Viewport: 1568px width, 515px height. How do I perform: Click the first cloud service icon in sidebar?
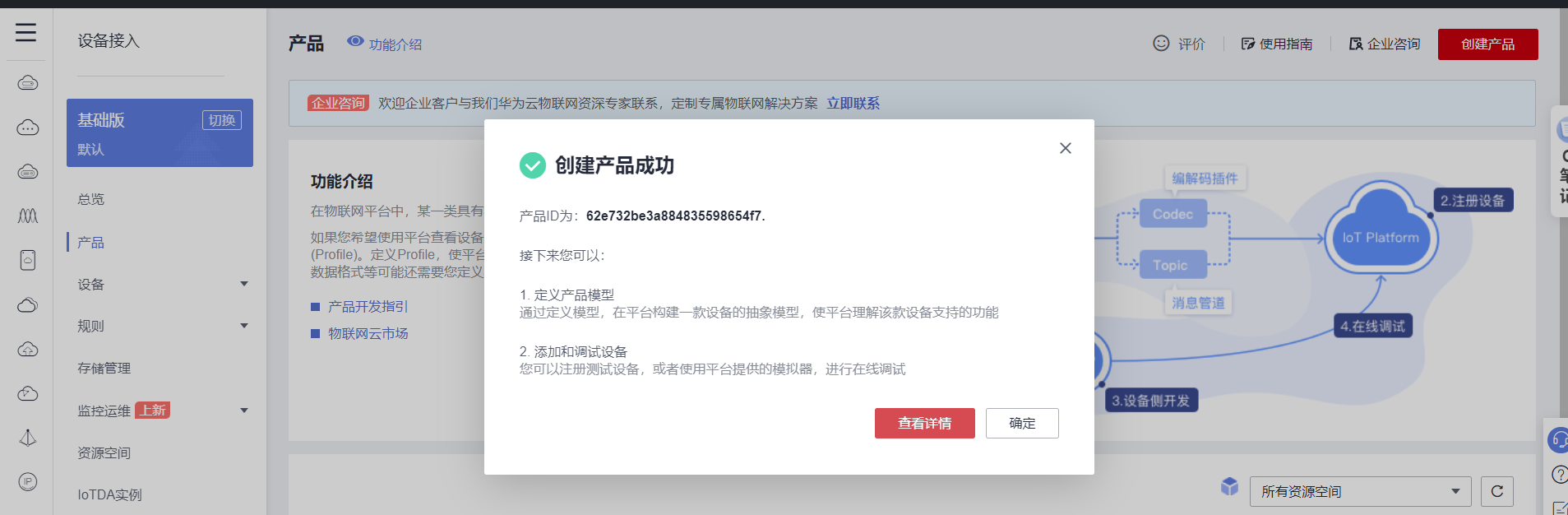(27, 82)
